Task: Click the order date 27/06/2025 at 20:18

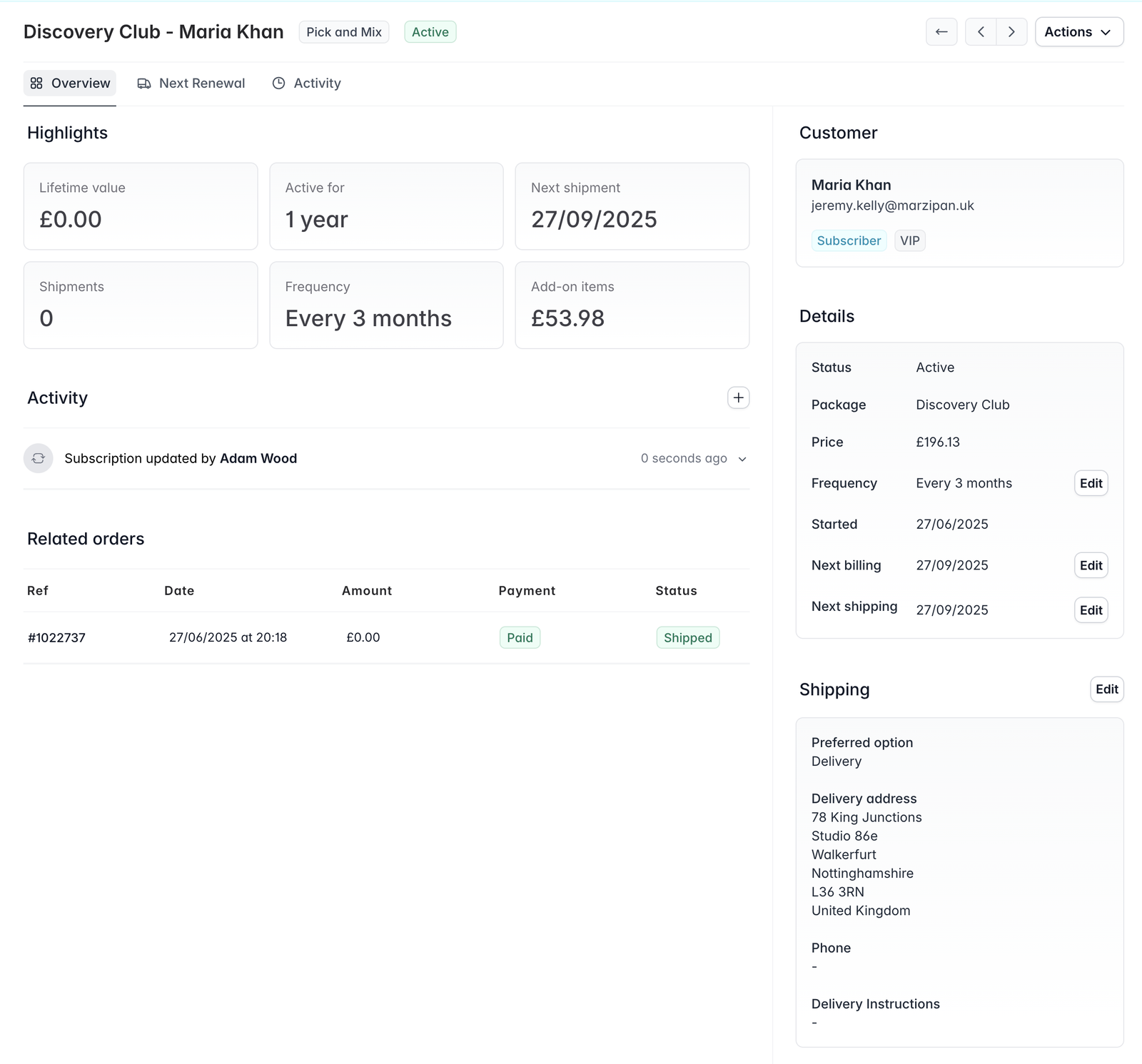Action: tap(228, 637)
